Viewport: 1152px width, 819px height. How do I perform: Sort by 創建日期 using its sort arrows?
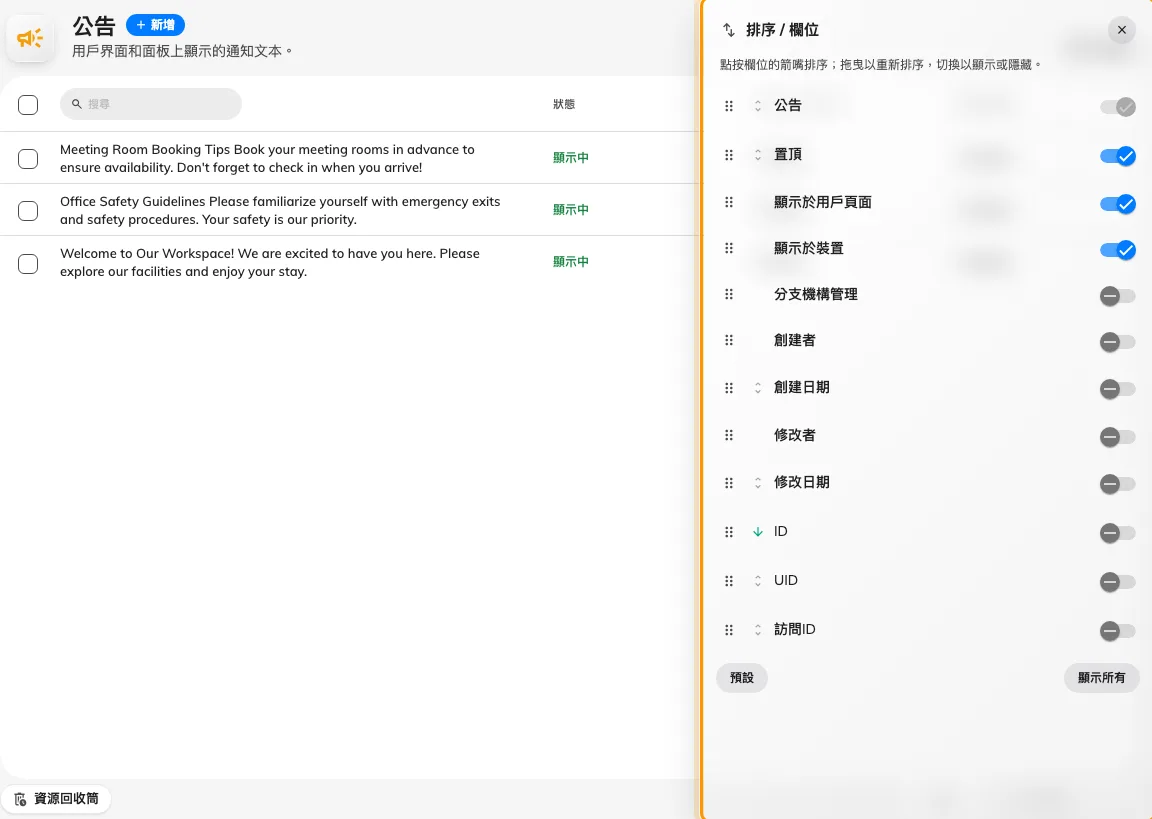[x=757, y=388]
